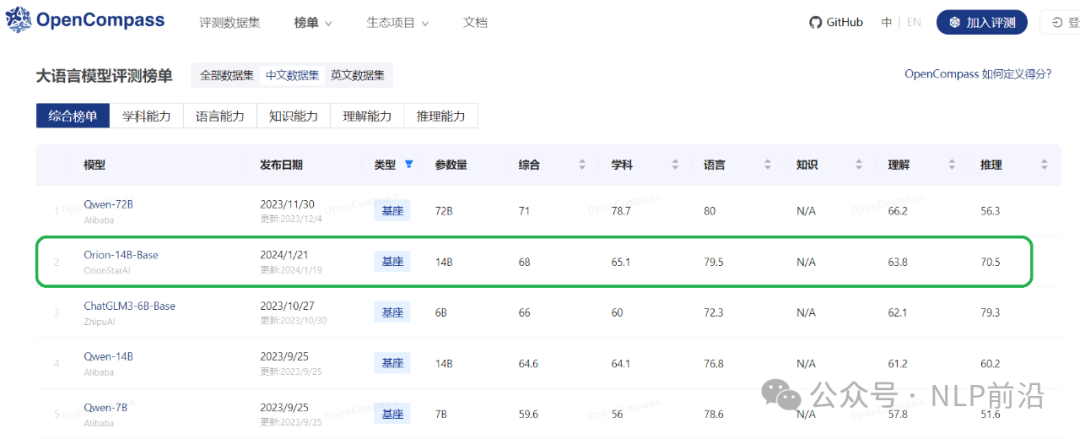Open the Qwen-14B model link
Screen dimensions: 1080x439
(x=108, y=356)
